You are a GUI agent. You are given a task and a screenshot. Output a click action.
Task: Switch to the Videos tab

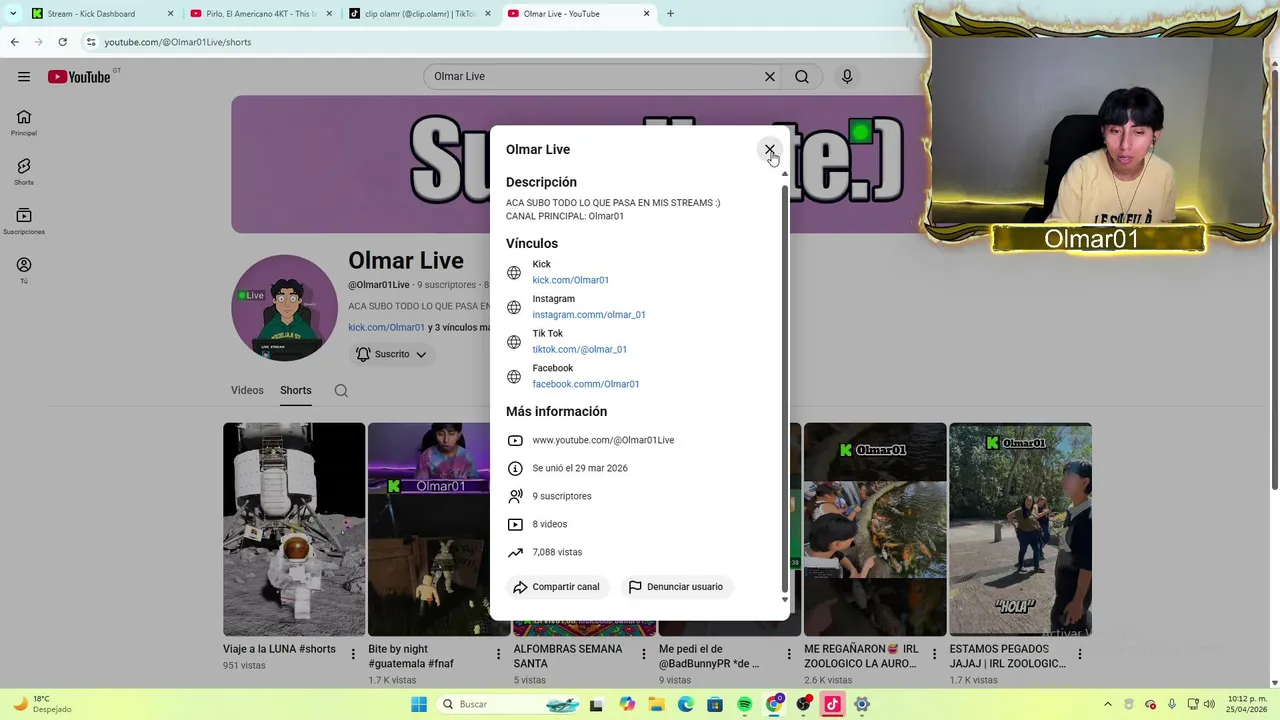click(x=247, y=390)
